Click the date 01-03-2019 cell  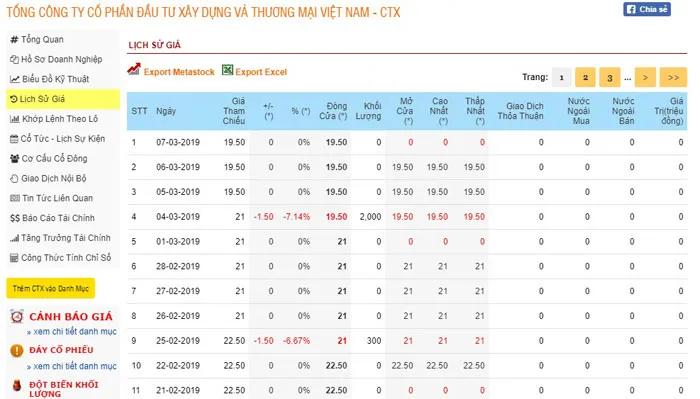point(178,242)
